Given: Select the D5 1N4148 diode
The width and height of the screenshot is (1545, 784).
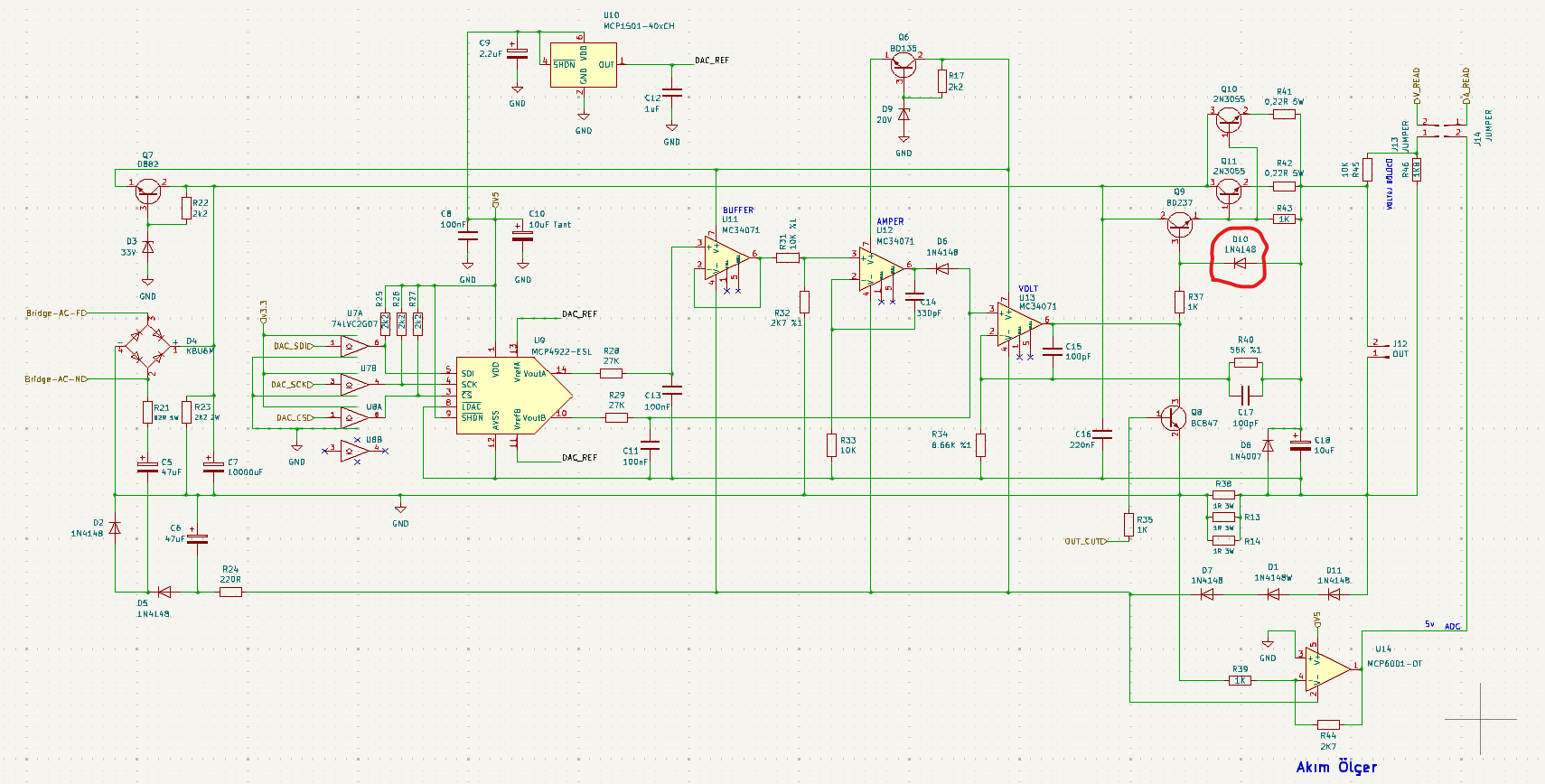Looking at the screenshot, I should click(164, 593).
